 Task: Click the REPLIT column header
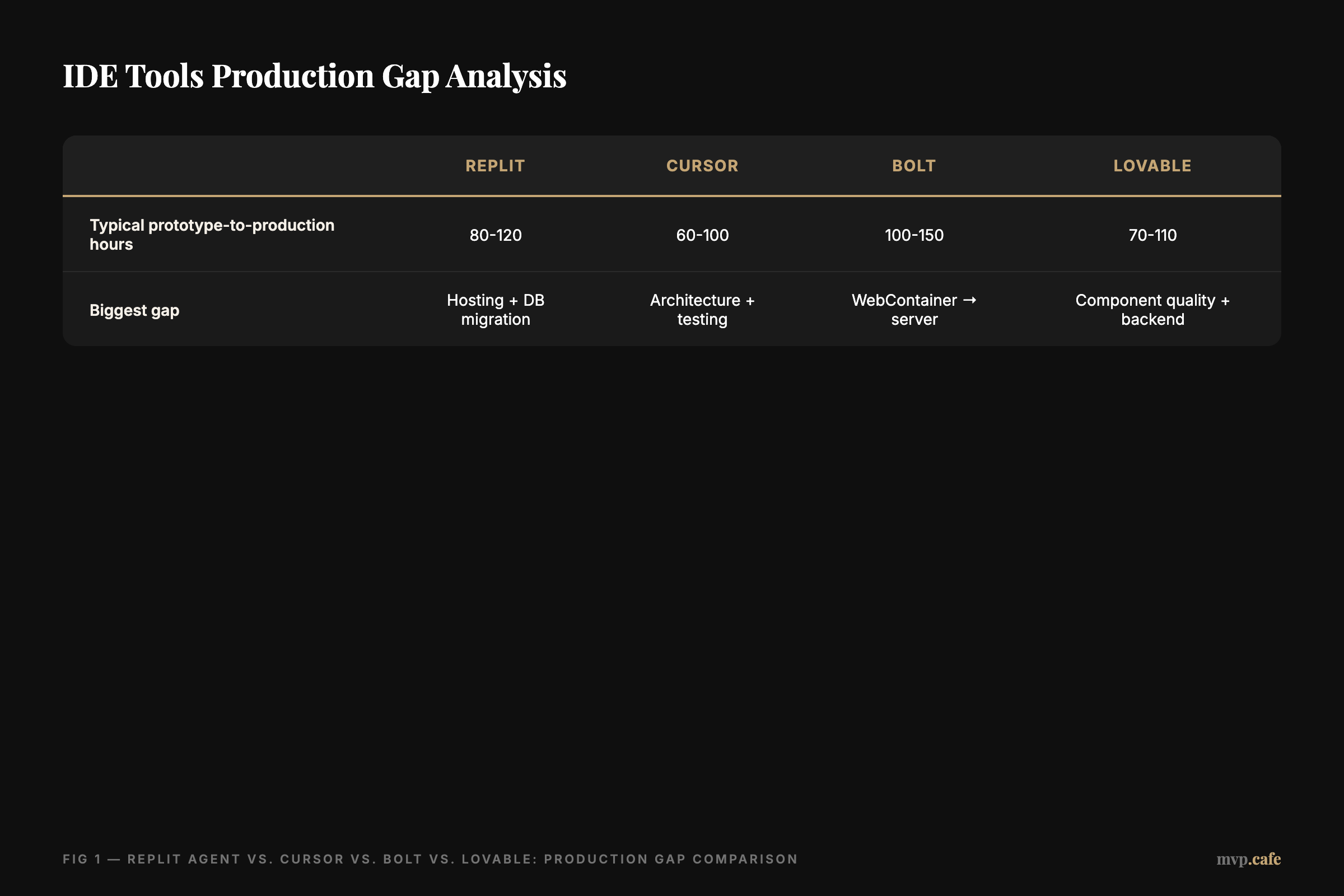[495, 165]
